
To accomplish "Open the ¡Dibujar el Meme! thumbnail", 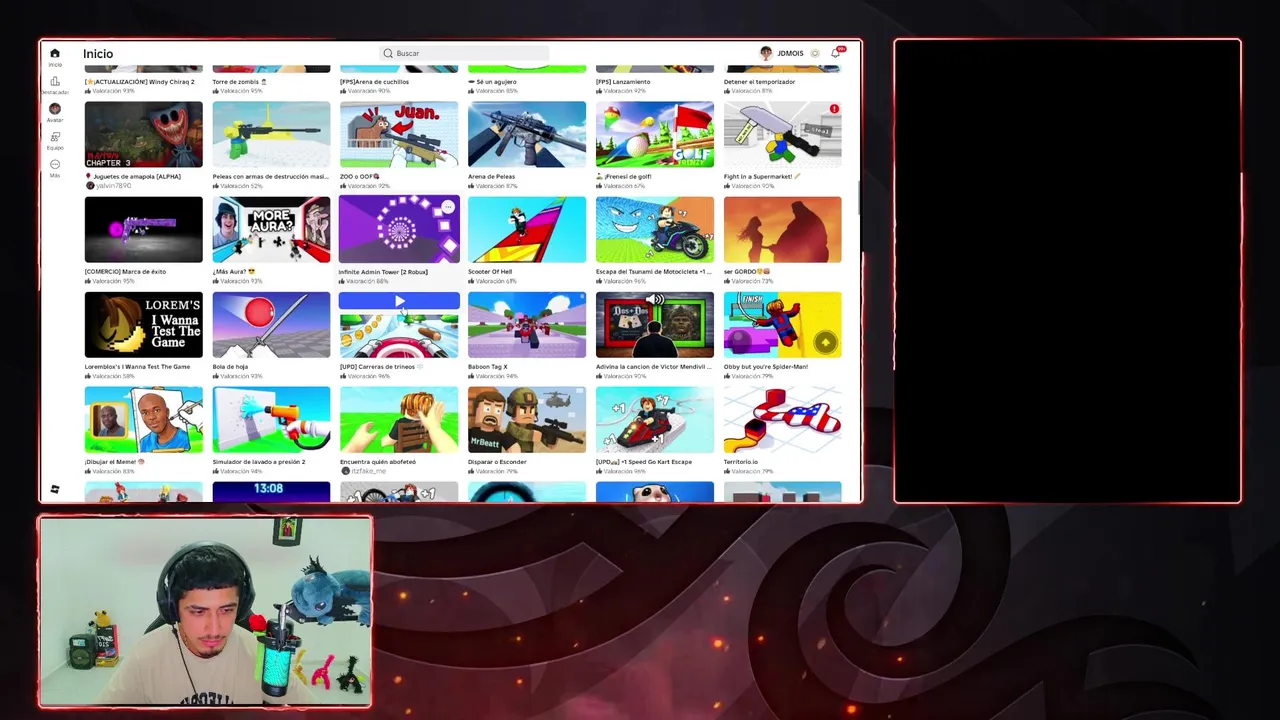I will point(143,419).
